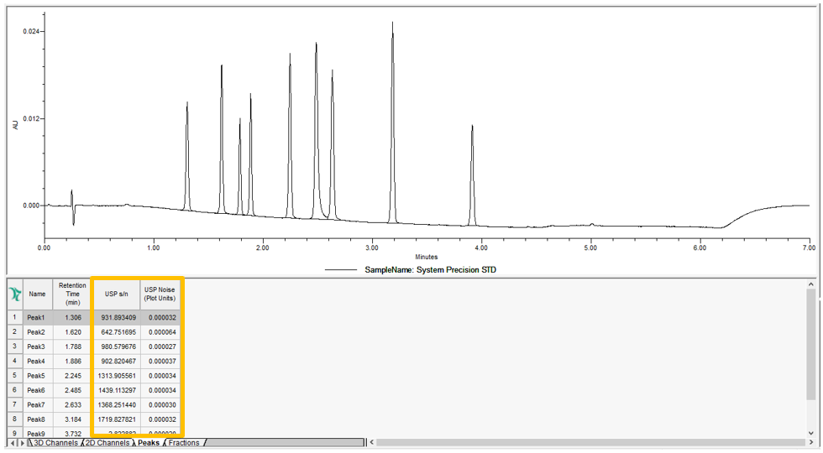823x453 pixels.
Task: Select row number 8 header
Action: [15, 419]
